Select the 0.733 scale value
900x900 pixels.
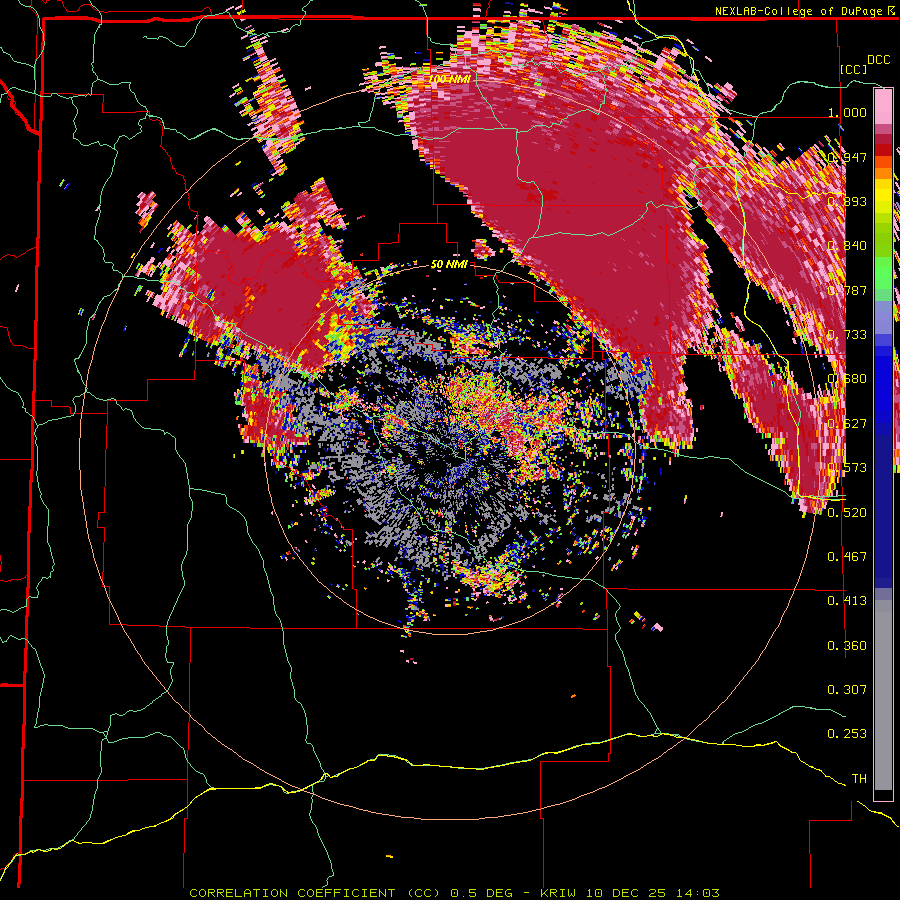click(x=847, y=335)
